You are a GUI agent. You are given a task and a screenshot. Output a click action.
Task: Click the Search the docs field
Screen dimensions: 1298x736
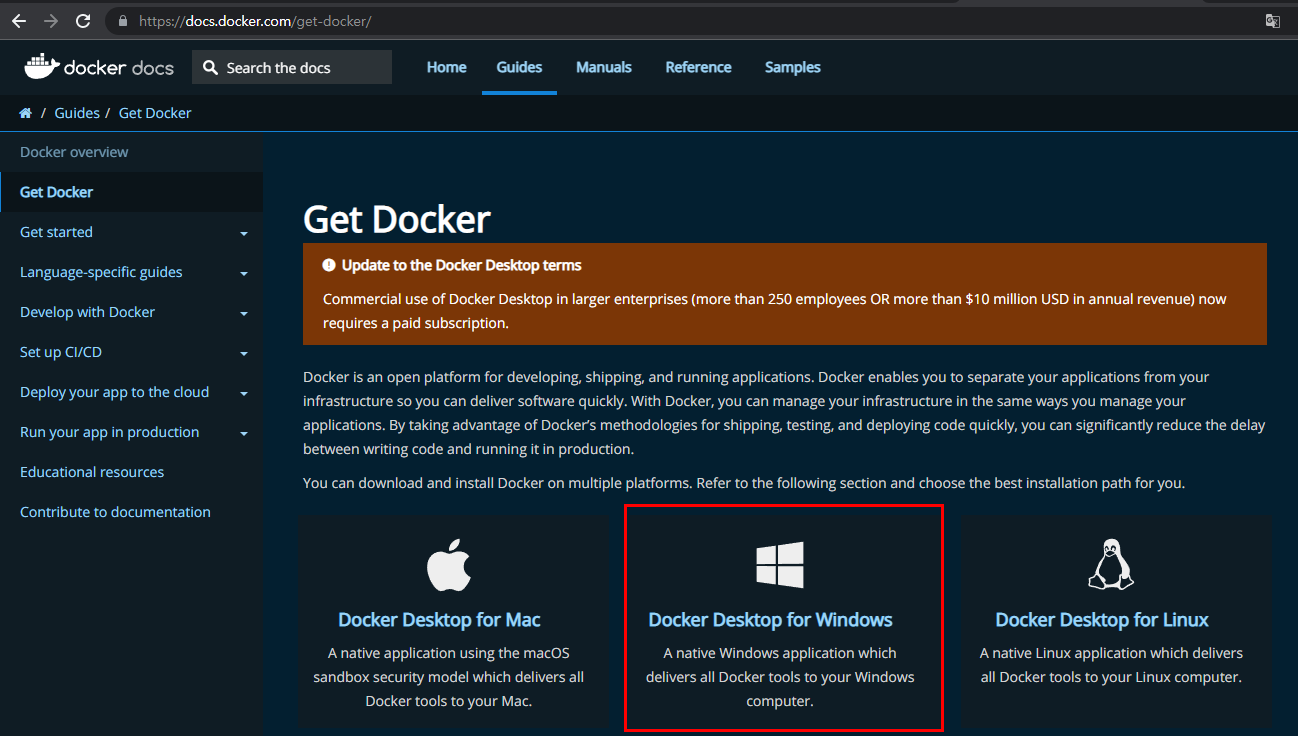point(292,67)
